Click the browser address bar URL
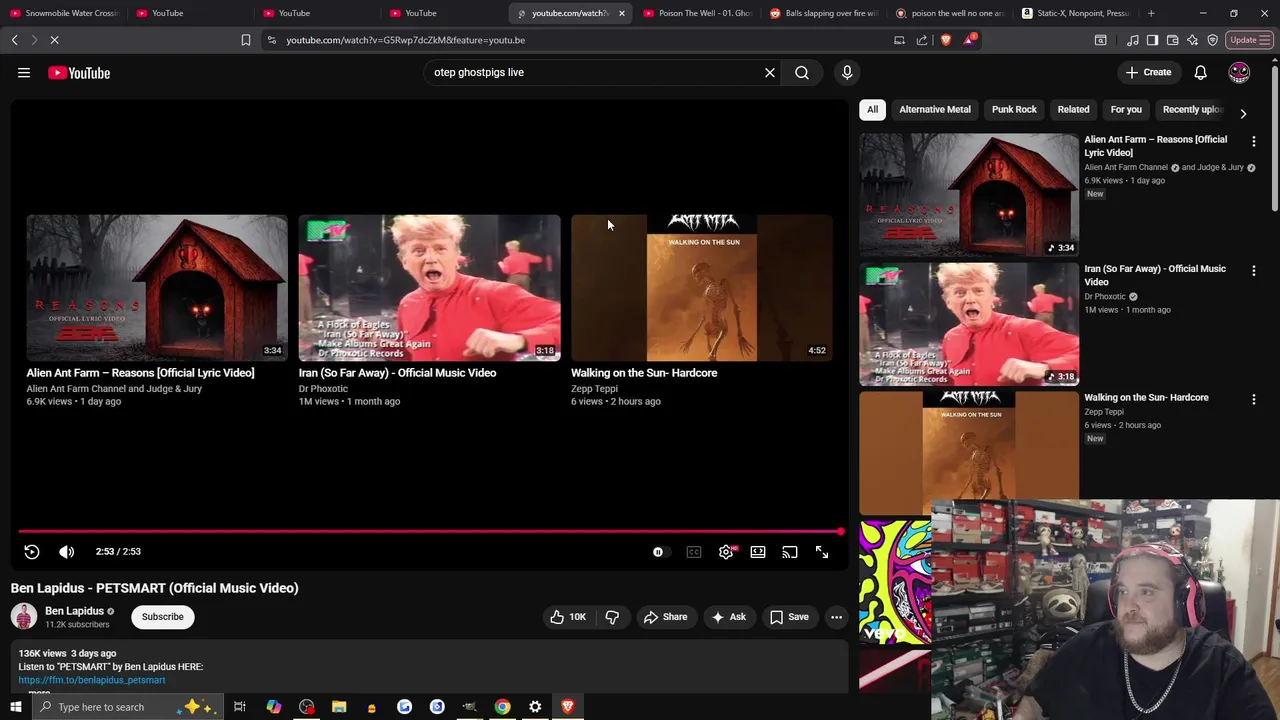1280x720 pixels. [405, 40]
